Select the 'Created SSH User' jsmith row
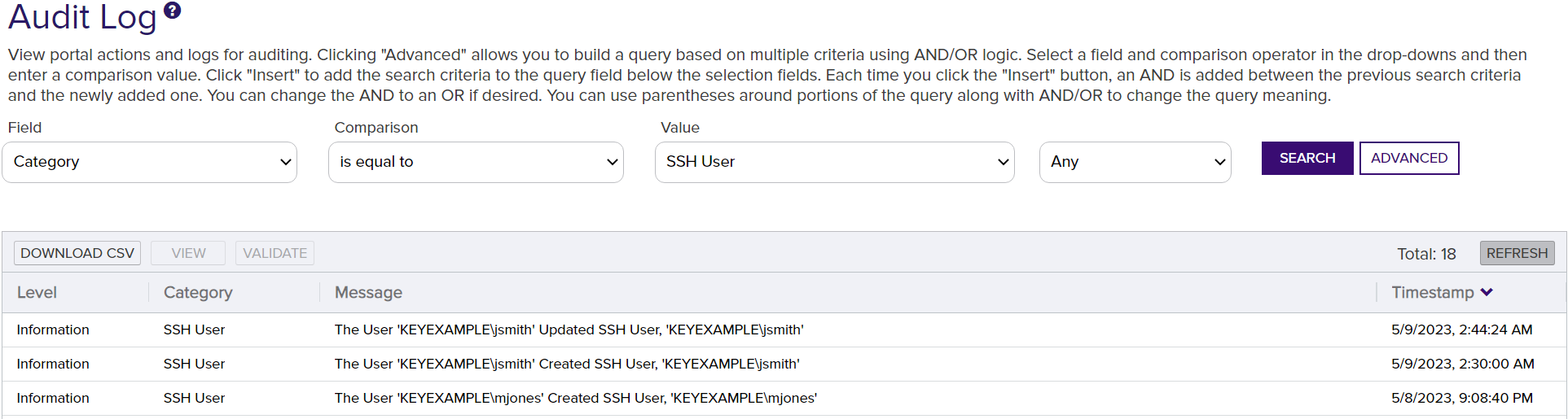Screen dimensions: 1568x419 pyautogui.click(x=567, y=364)
